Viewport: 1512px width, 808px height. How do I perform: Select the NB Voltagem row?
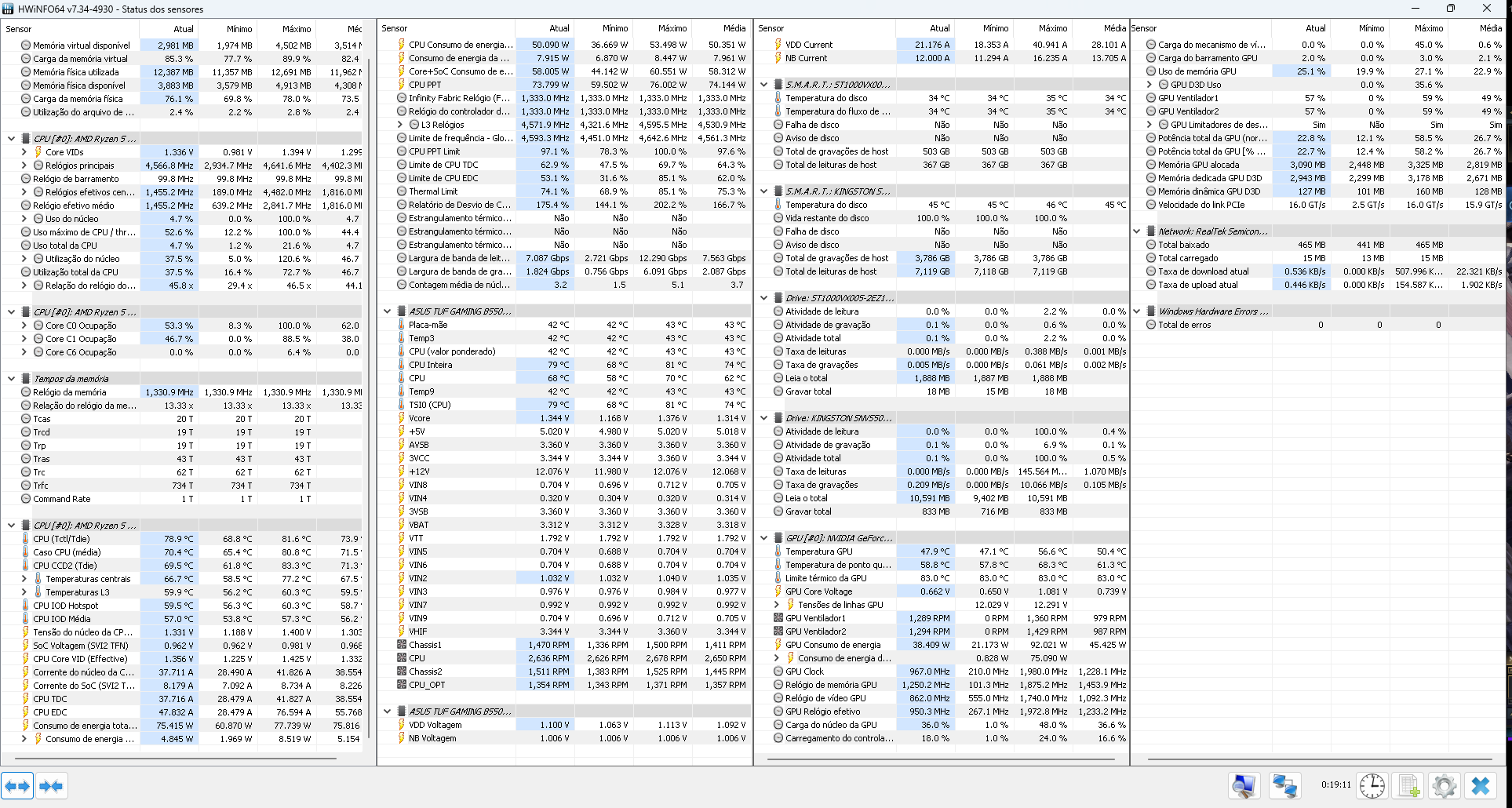pyautogui.click(x=564, y=738)
